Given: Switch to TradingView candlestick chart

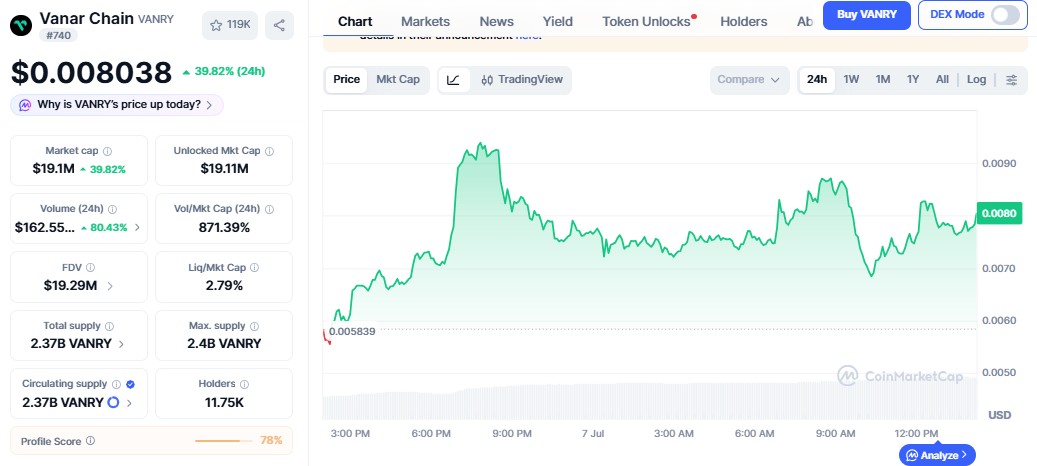Looking at the screenshot, I should (x=522, y=80).
